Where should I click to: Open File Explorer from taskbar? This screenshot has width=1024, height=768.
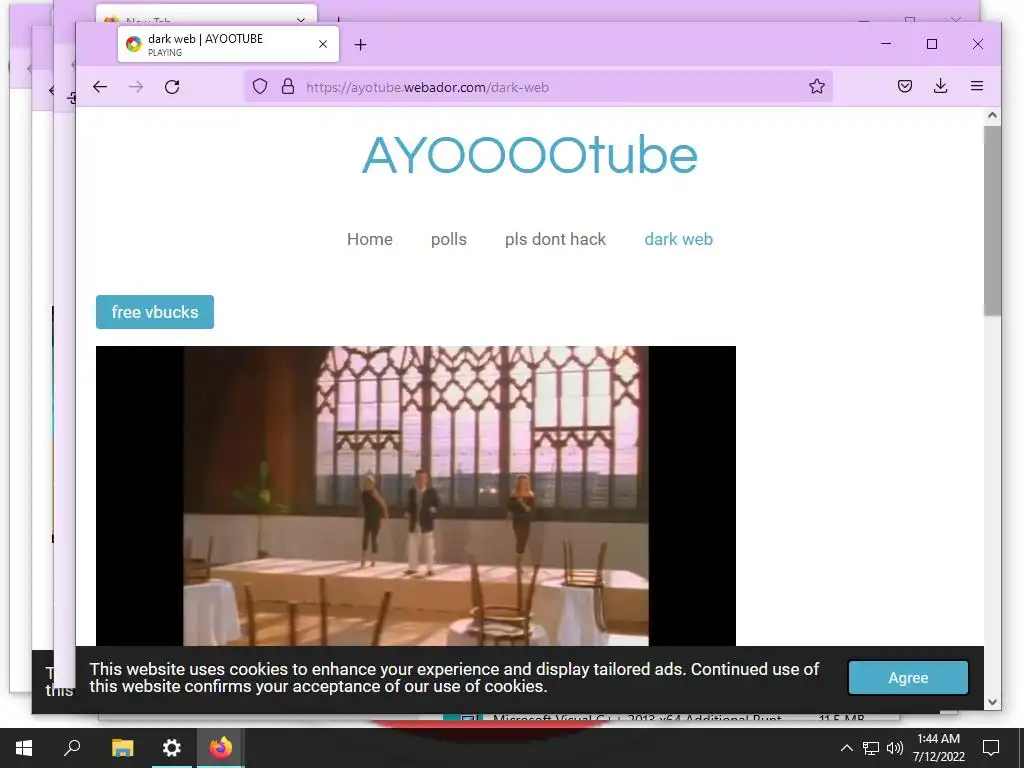[x=122, y=748]
